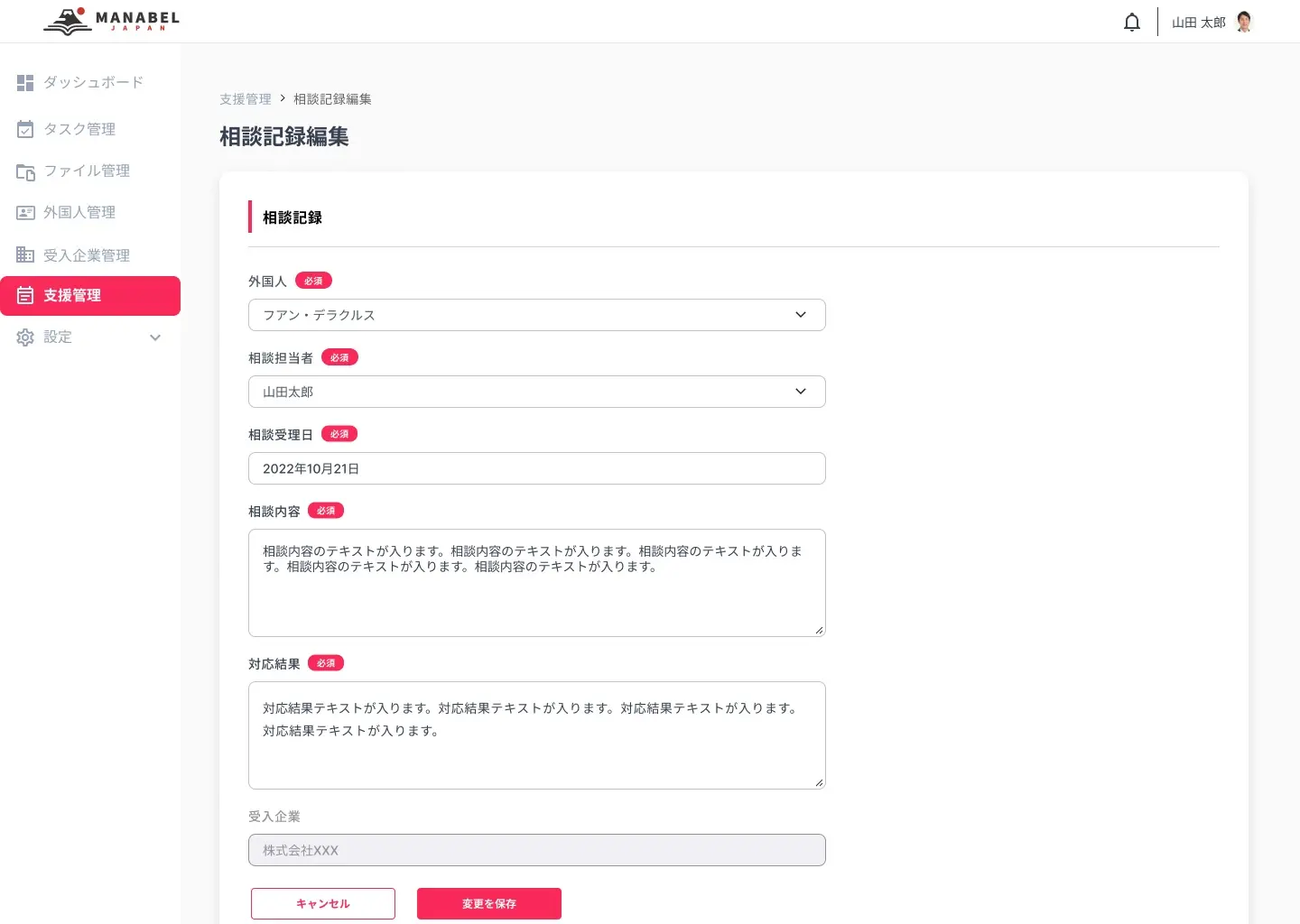1300x924 pixels.
Task: Click the 支援管理 breadcrumb link
Action: click(x=245, y=99)
